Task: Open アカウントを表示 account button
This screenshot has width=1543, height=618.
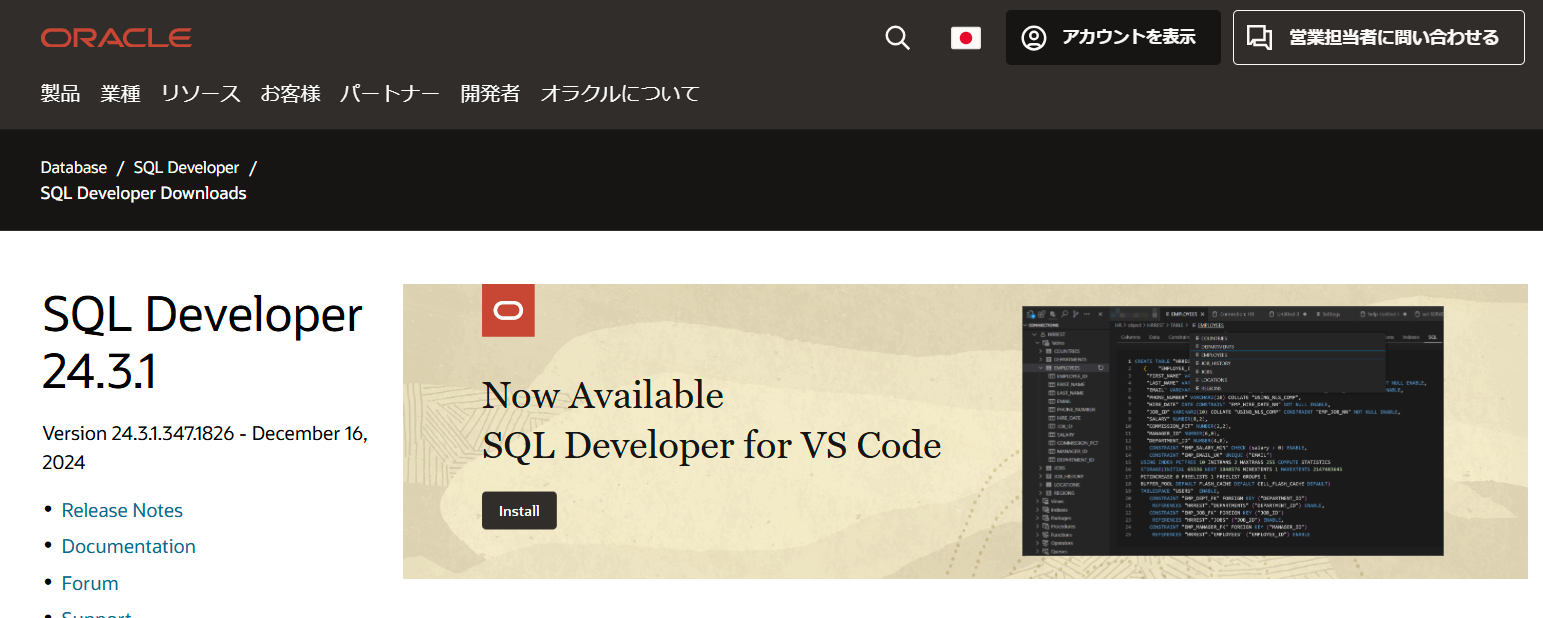Action: click(x=1113, y=38)
